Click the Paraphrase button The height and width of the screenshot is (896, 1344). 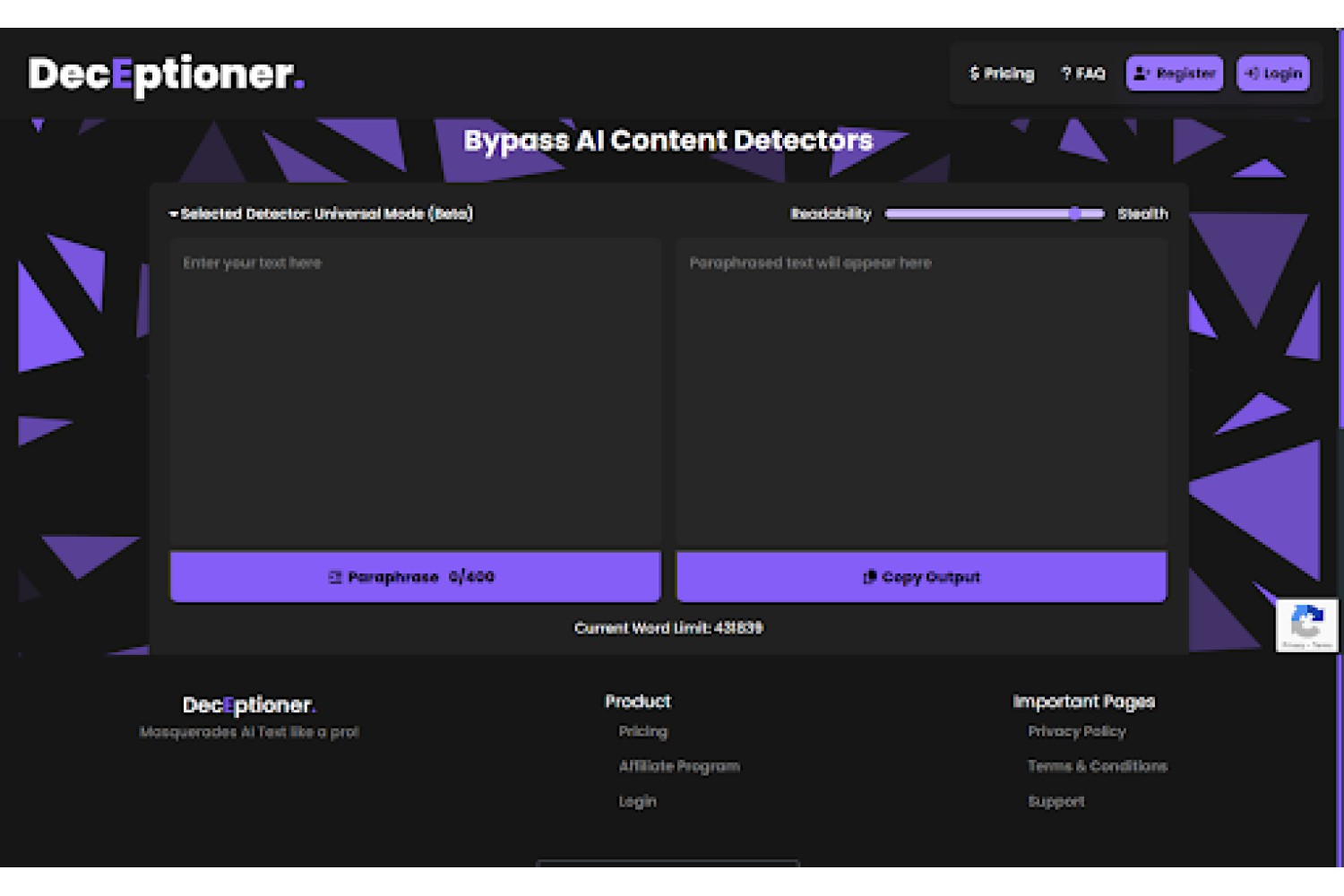coord(416,576)
